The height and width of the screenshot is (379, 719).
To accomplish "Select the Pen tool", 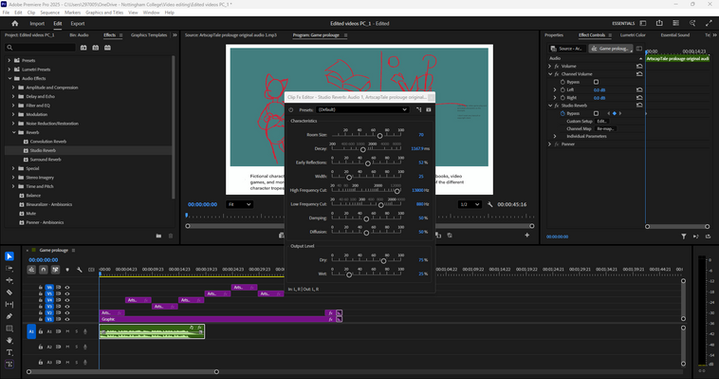I will coord(9,316).
